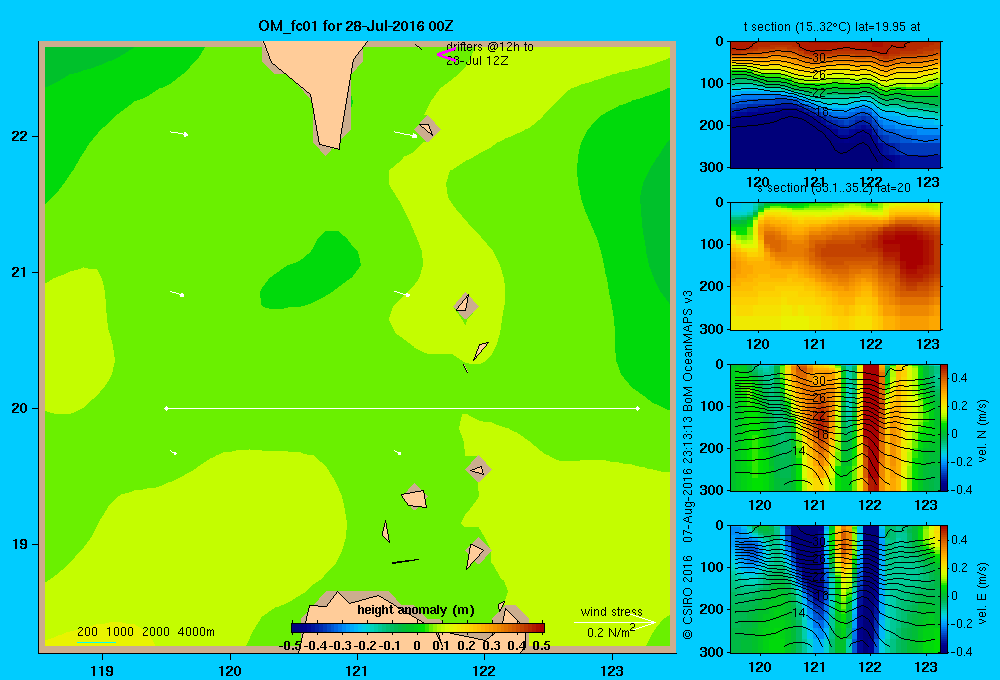Click the island near 19.35N 121.45E
Image resolution: width=1000 pixels, height=680 pixels.
pos(414,497)
